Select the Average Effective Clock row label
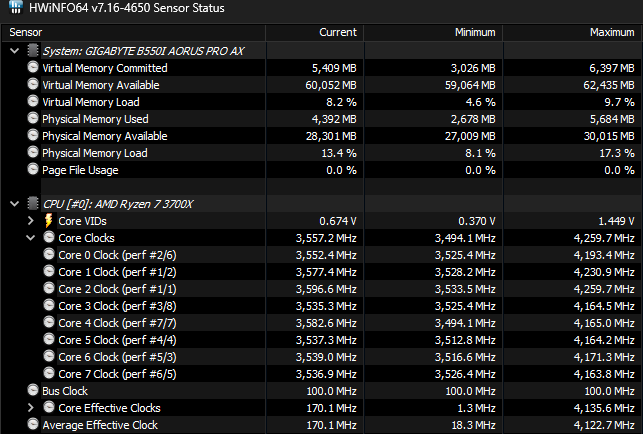Screen dimensions: 643x434 (100, 425)
